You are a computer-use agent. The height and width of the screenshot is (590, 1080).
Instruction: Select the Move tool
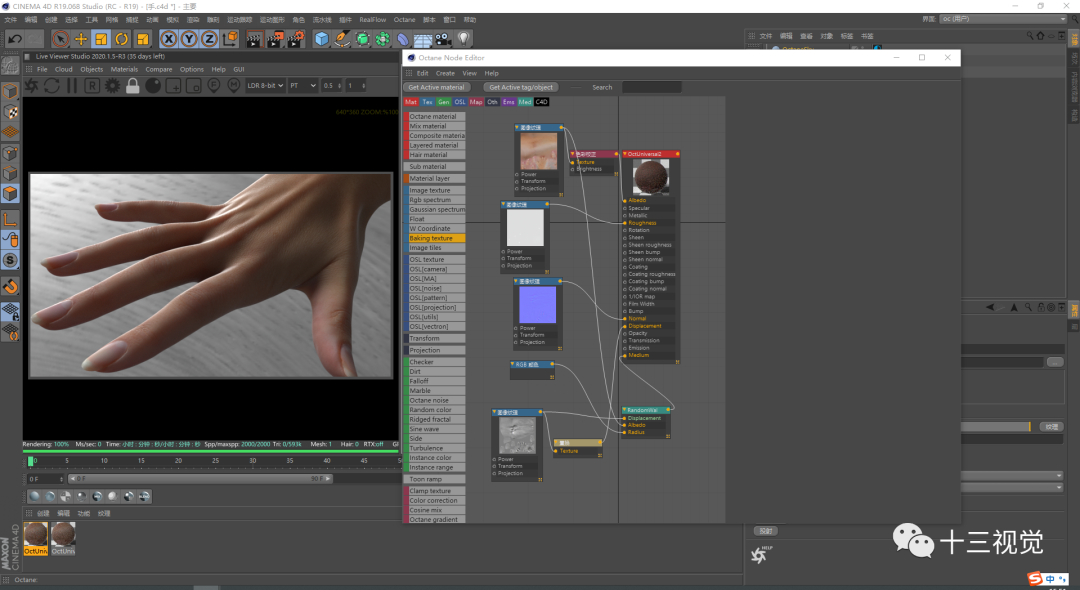point(81,39)
